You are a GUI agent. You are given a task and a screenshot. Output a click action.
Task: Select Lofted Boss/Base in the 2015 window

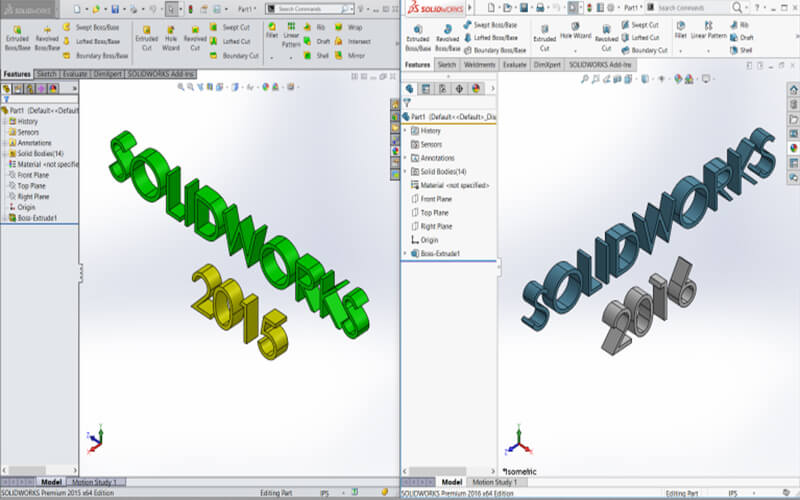91,41
